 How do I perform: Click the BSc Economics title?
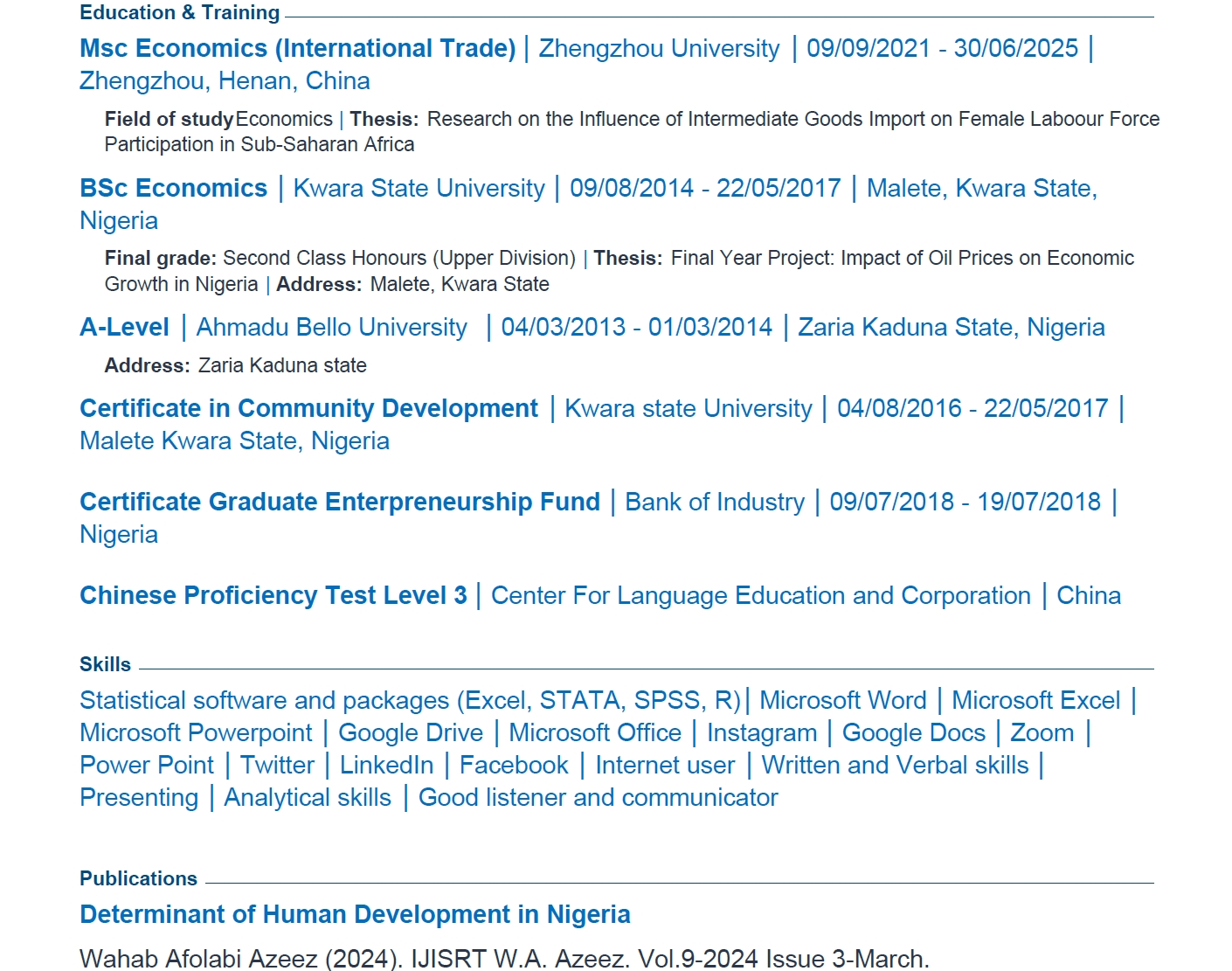[x=173, y=188]
